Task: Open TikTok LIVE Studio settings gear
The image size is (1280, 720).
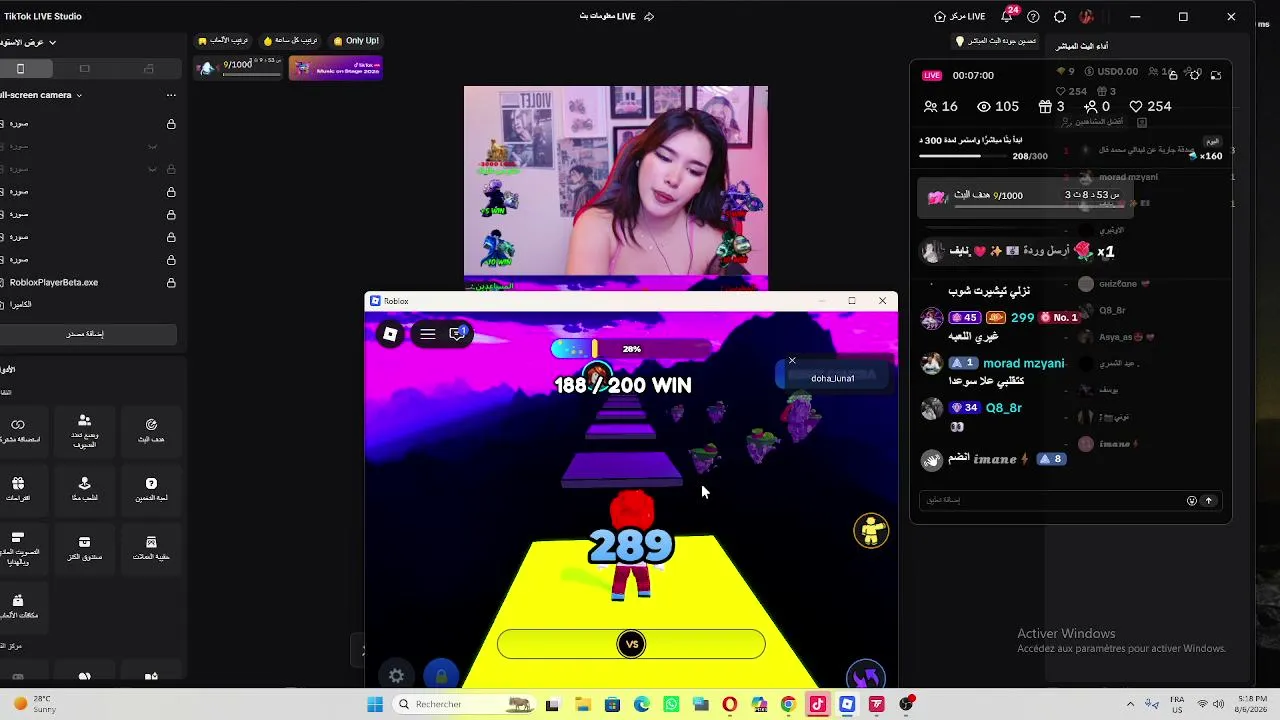Action: [1060, 16]
